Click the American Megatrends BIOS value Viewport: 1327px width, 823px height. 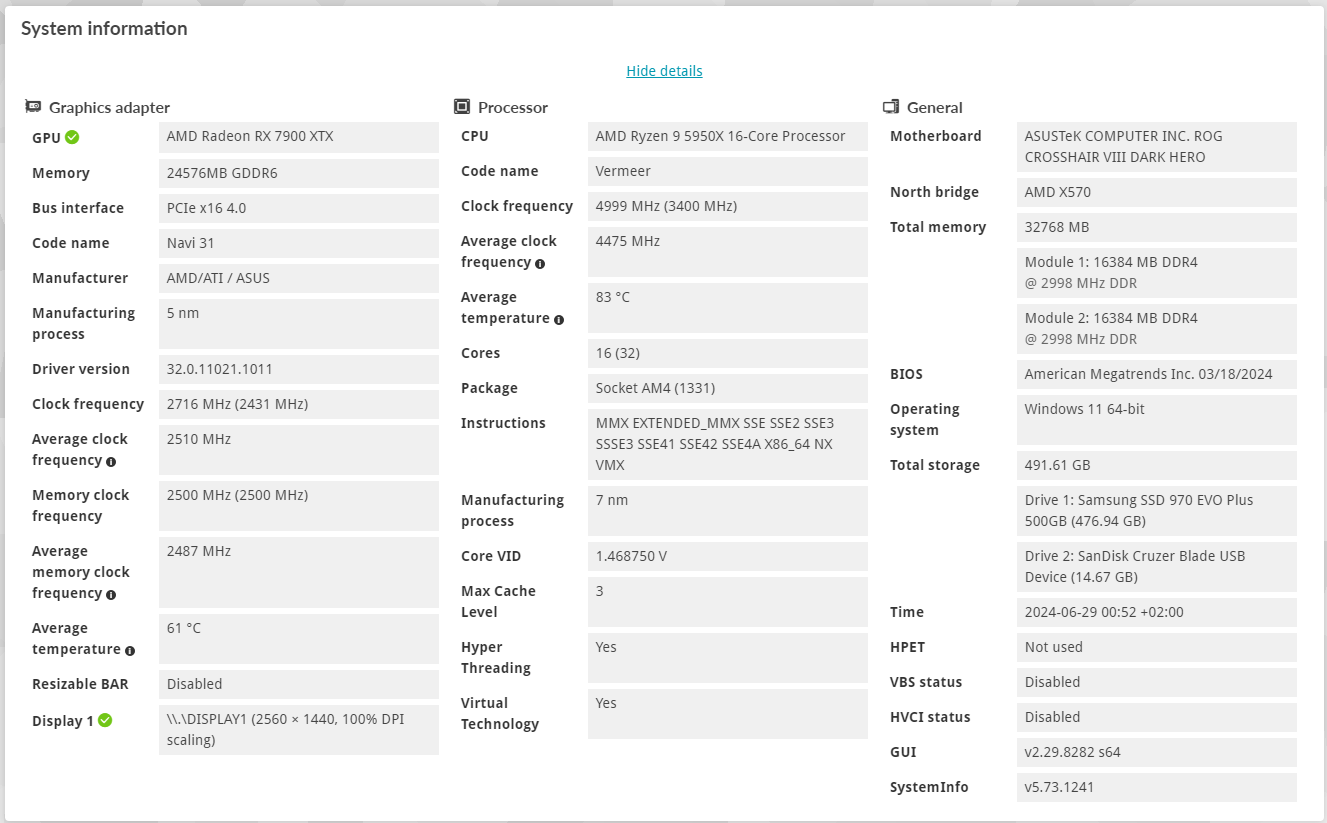(1157, 374)
